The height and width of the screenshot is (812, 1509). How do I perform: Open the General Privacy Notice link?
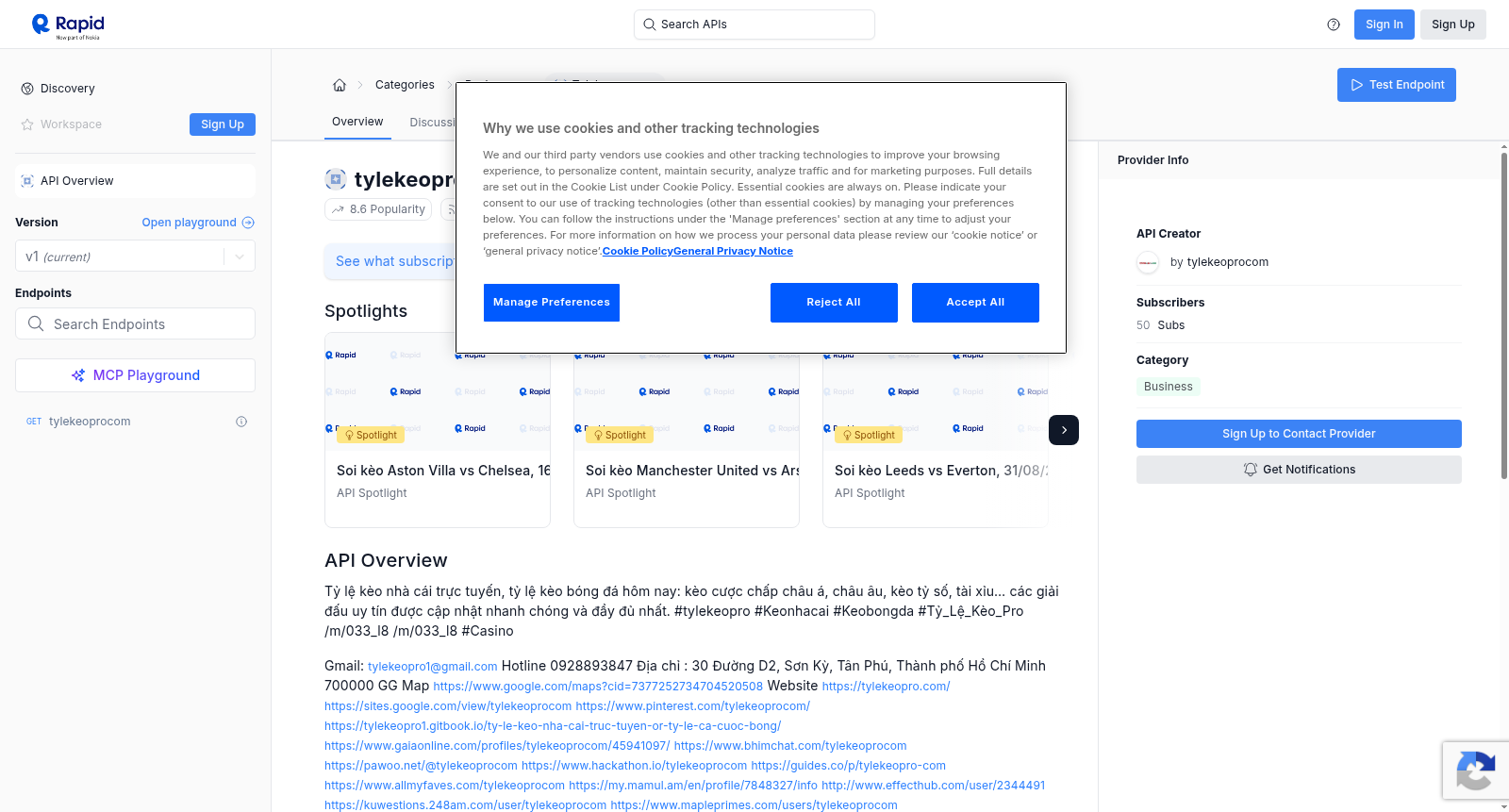tap(733, 251)
